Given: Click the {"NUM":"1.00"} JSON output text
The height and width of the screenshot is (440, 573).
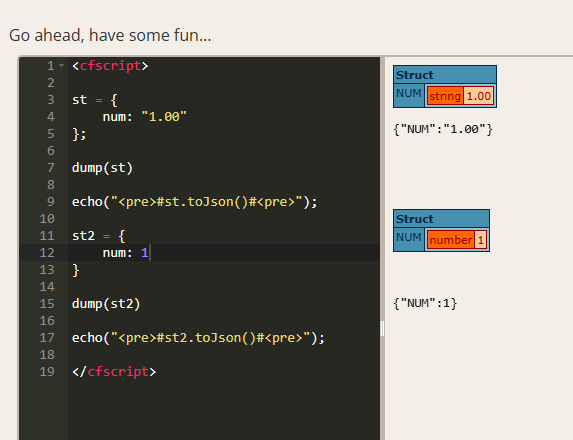Looking at the screenshot, I should tap(443, 129).
